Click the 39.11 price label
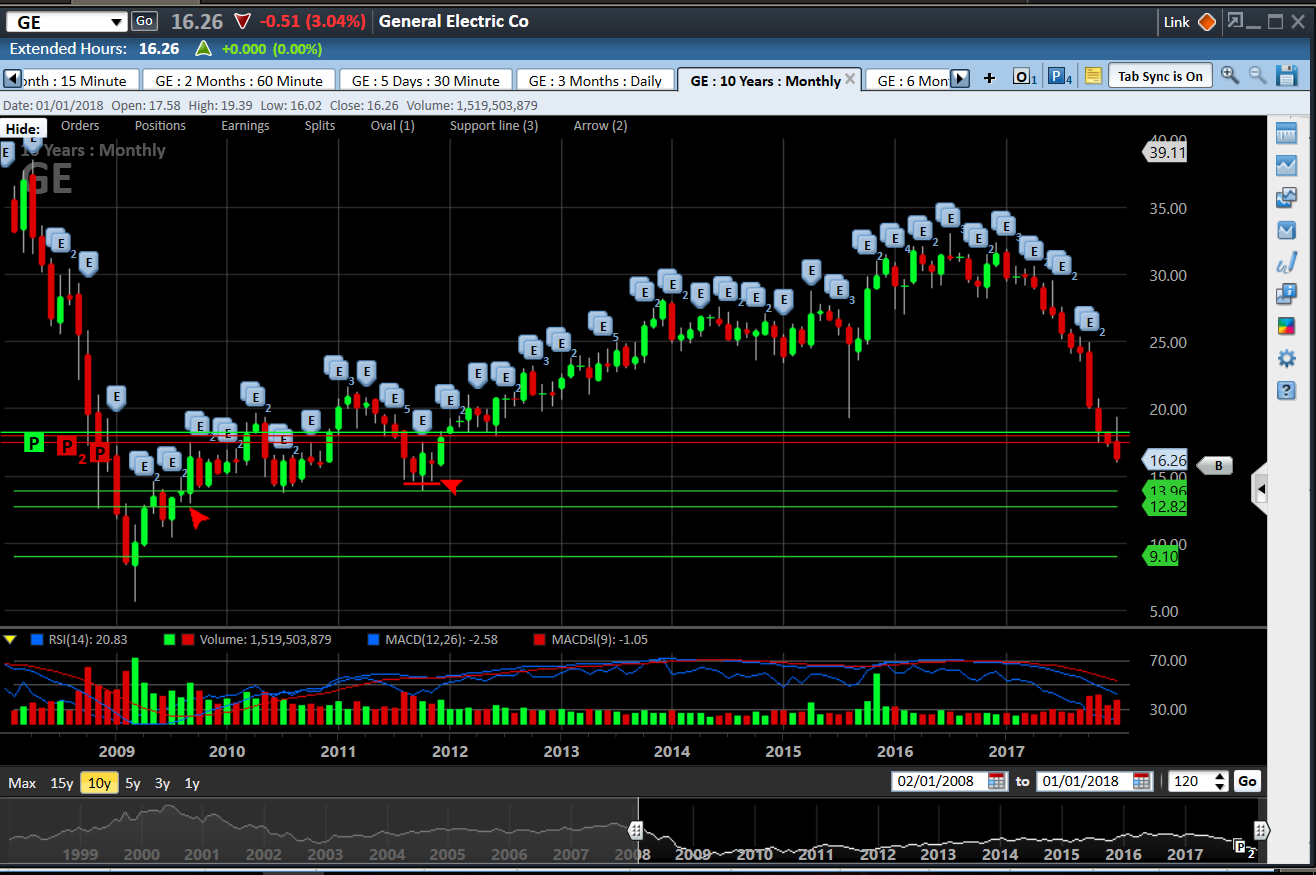 click(x=1164, y=152)
